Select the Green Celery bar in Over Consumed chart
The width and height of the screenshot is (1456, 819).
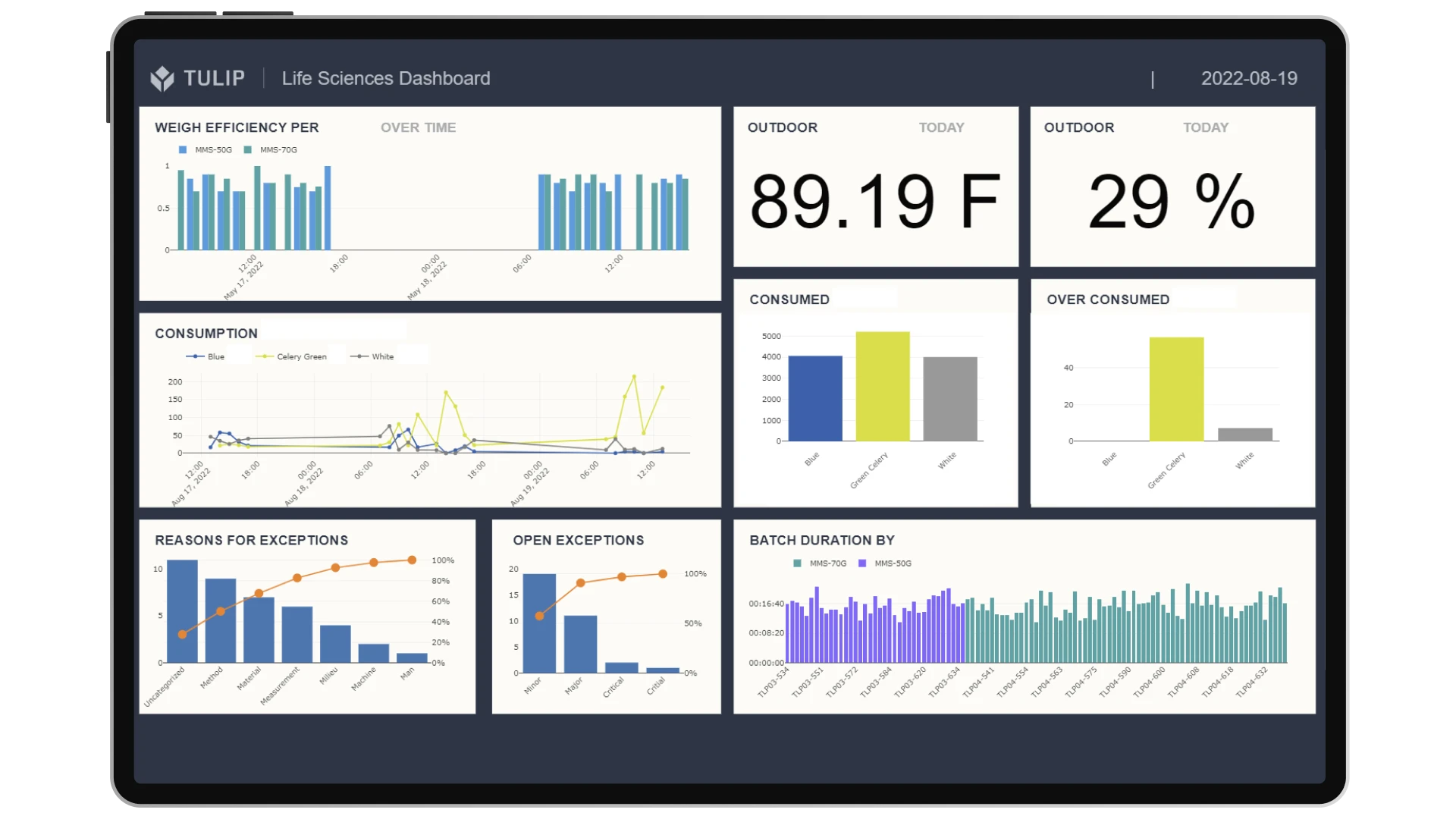coord(1176,389)
